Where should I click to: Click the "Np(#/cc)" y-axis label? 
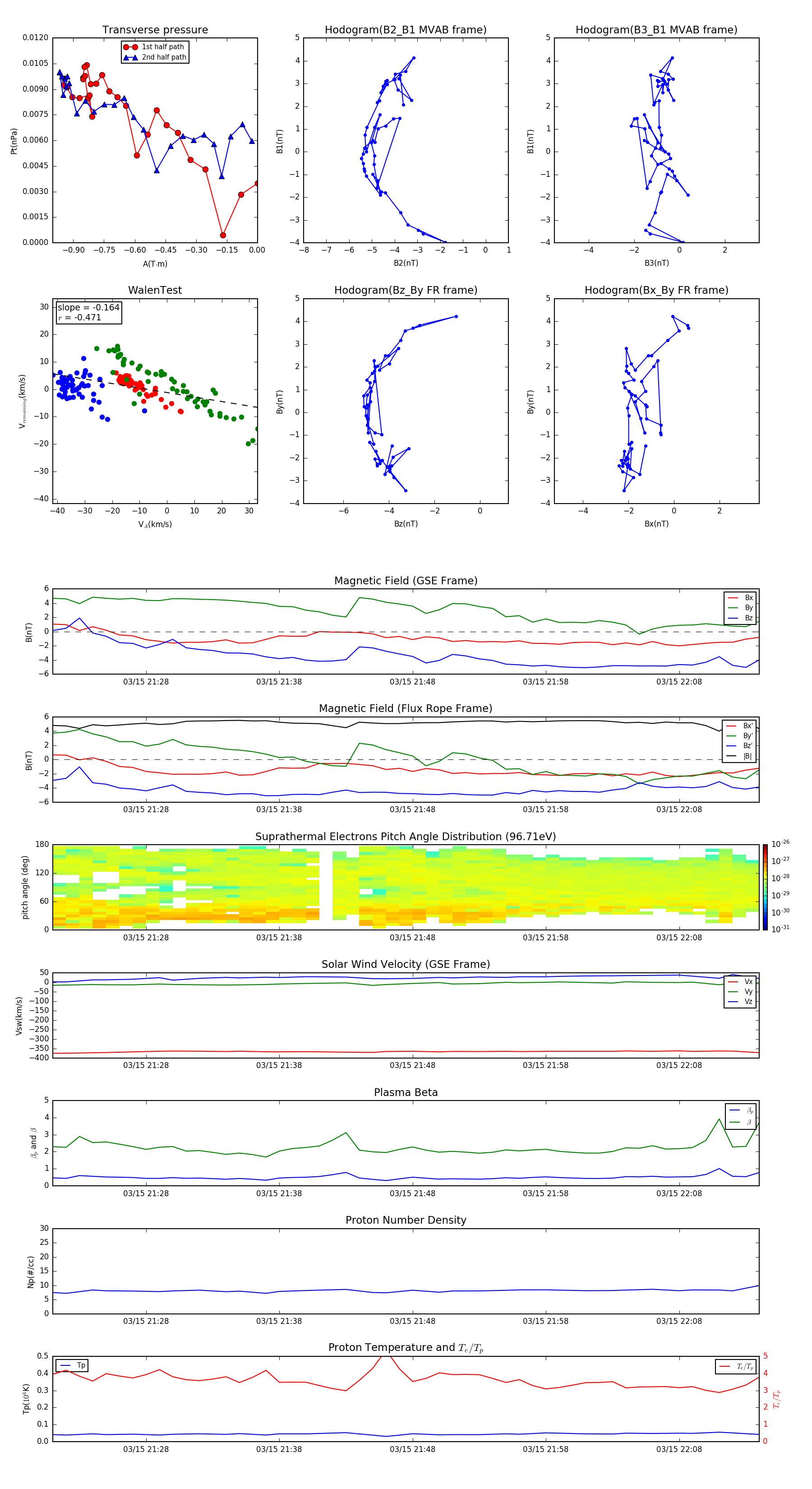31,1271
